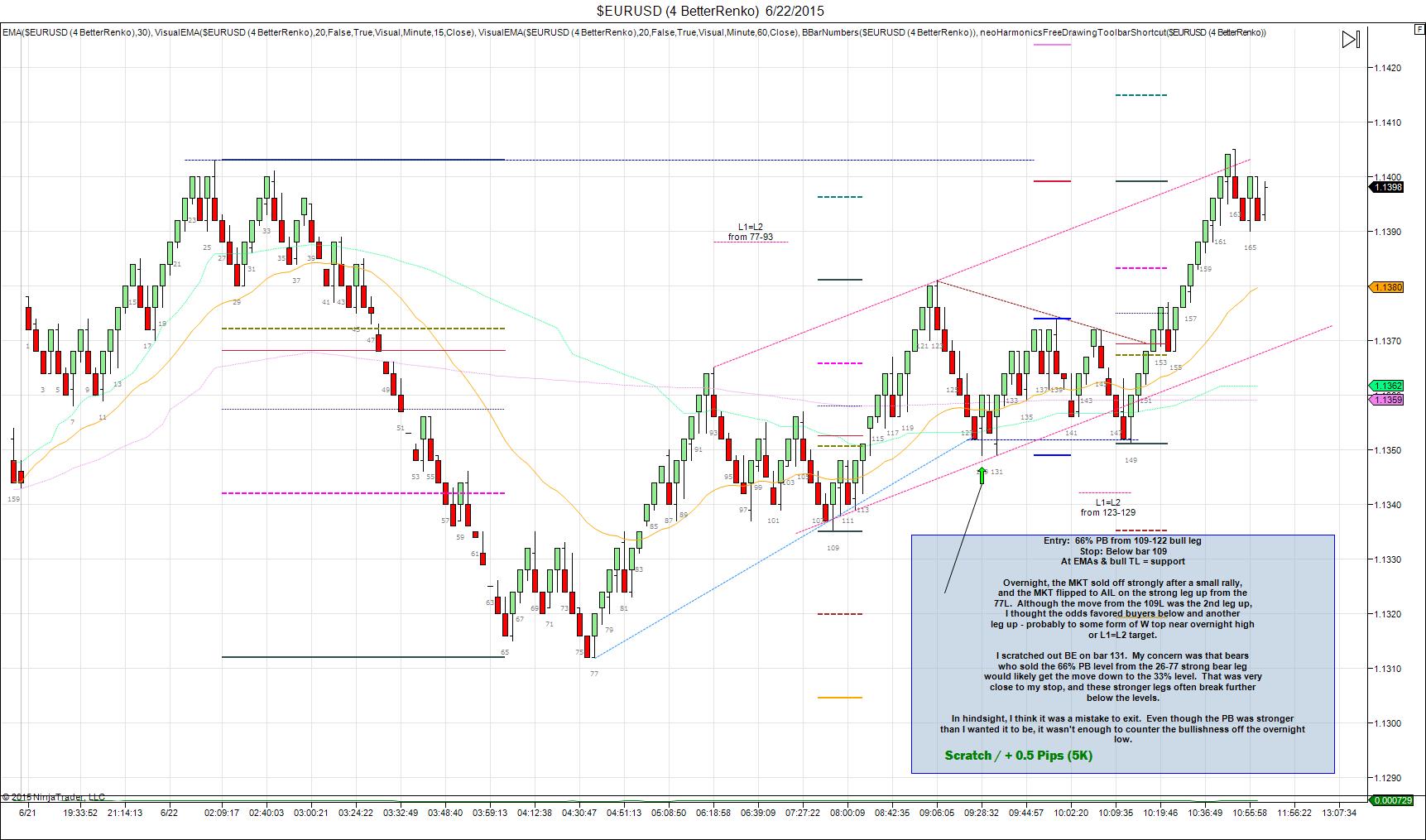Click the 1.1320 price axis label
The image size is (1426, 840).
tap(1386, 614)
